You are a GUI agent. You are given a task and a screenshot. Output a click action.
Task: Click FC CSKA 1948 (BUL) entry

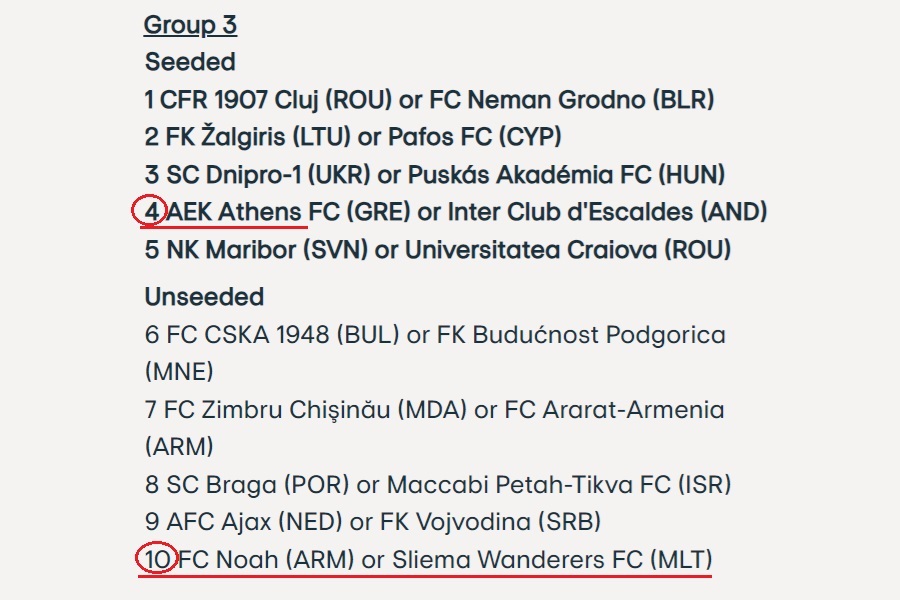pos(272,335)
